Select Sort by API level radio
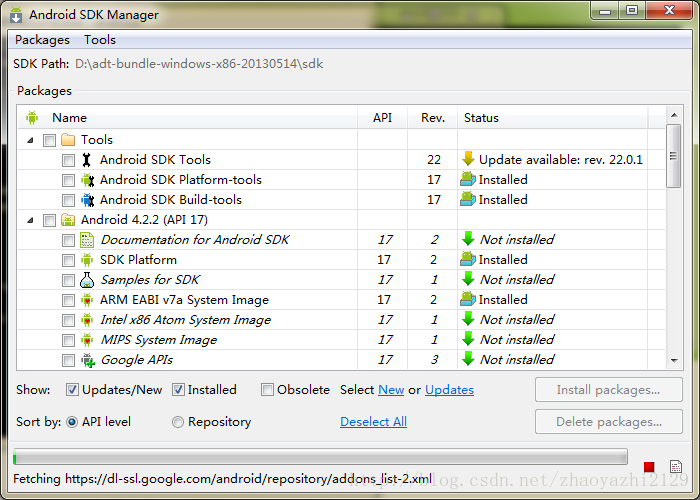The height and width of the screenshot is (500, 700). (x=72, y=422)
